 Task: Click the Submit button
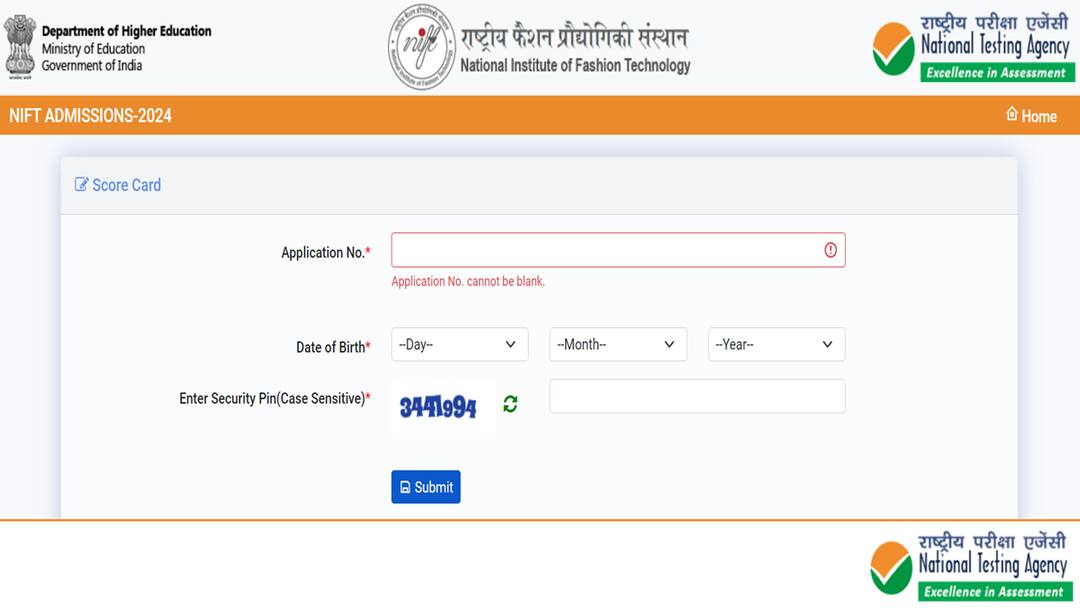click(426, 487)
